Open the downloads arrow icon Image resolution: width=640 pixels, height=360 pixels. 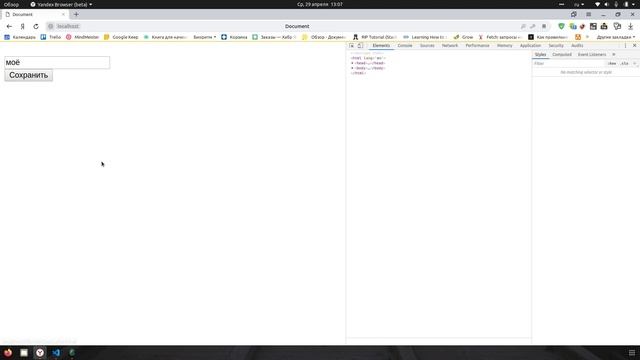pos(631,26)
